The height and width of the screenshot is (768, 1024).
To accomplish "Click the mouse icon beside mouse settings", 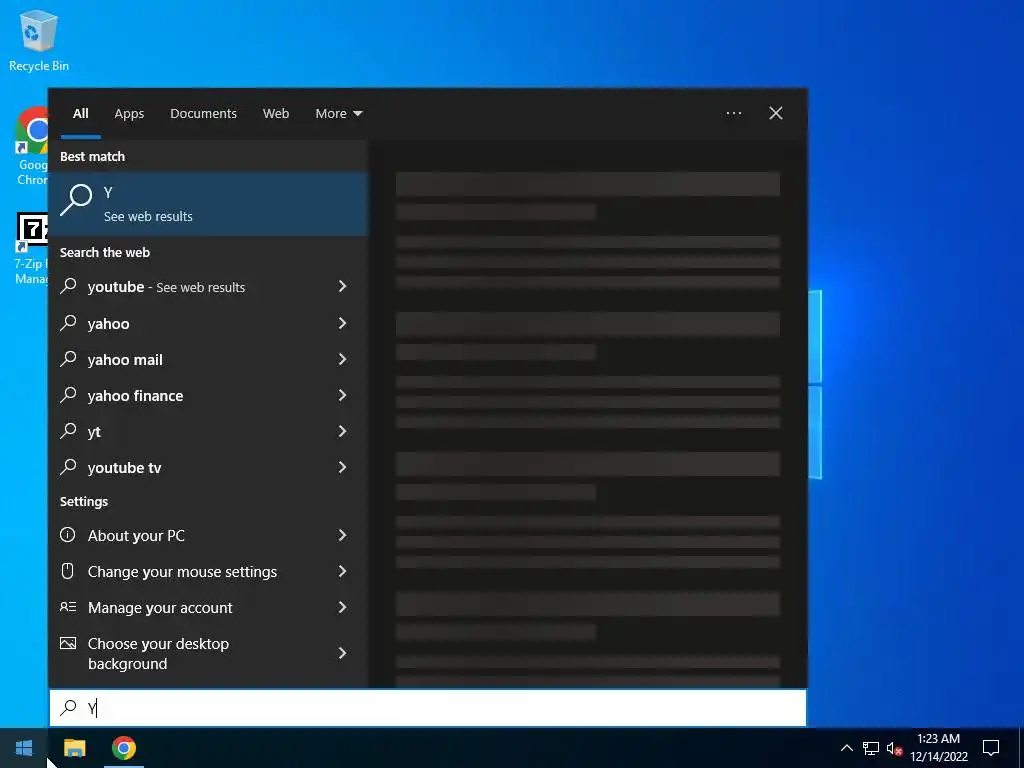I will click(x=67, y=571).
